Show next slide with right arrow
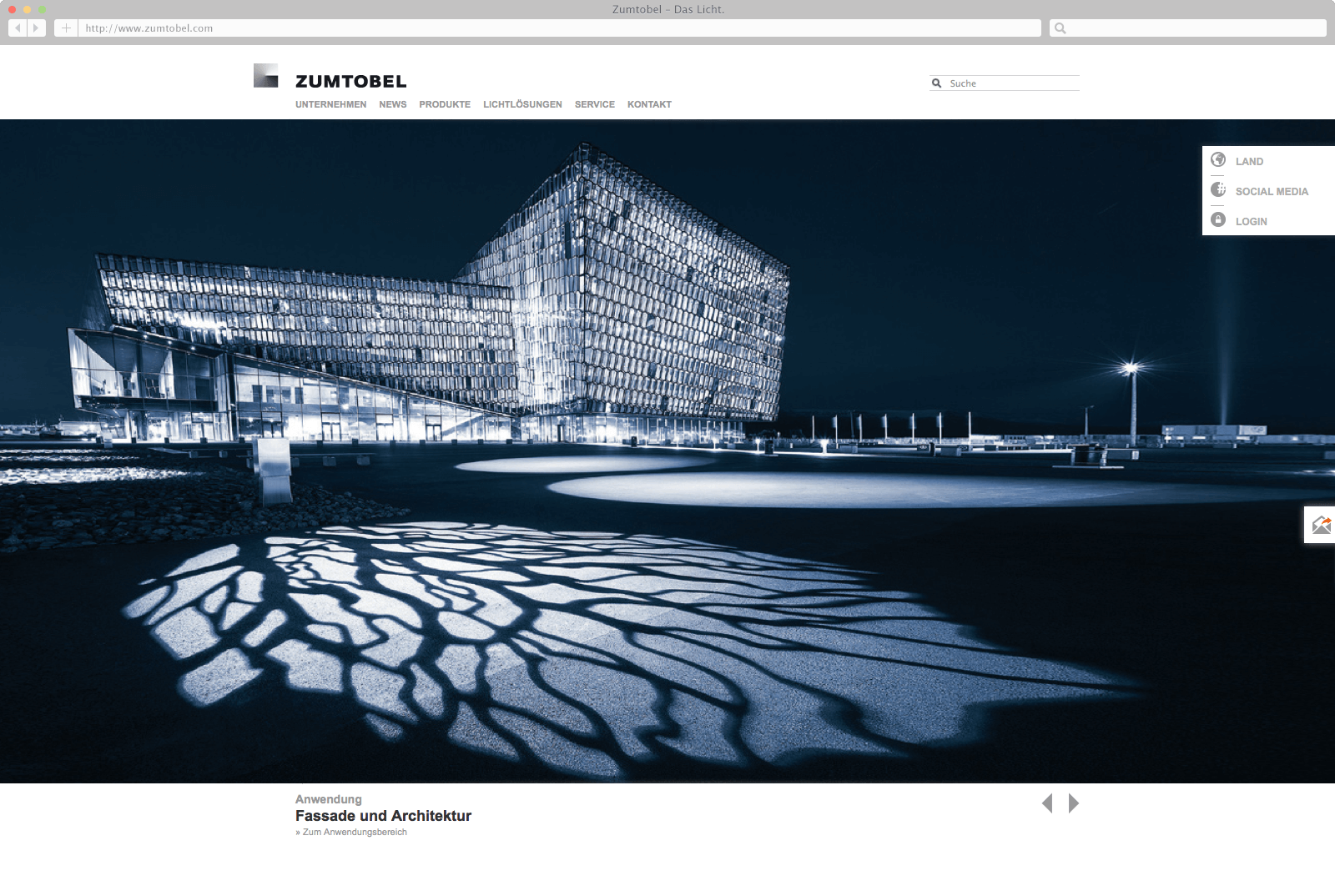The image size is (1335, 896). pyautogui.click(x=1074, y=803)
